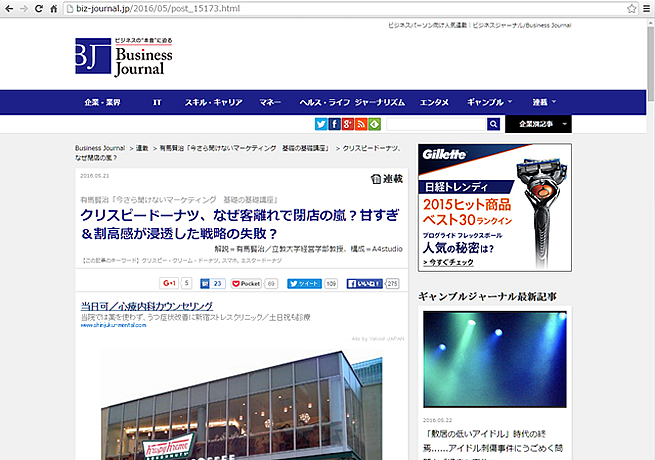Expand the 連載 navigation dropdown

544,102
